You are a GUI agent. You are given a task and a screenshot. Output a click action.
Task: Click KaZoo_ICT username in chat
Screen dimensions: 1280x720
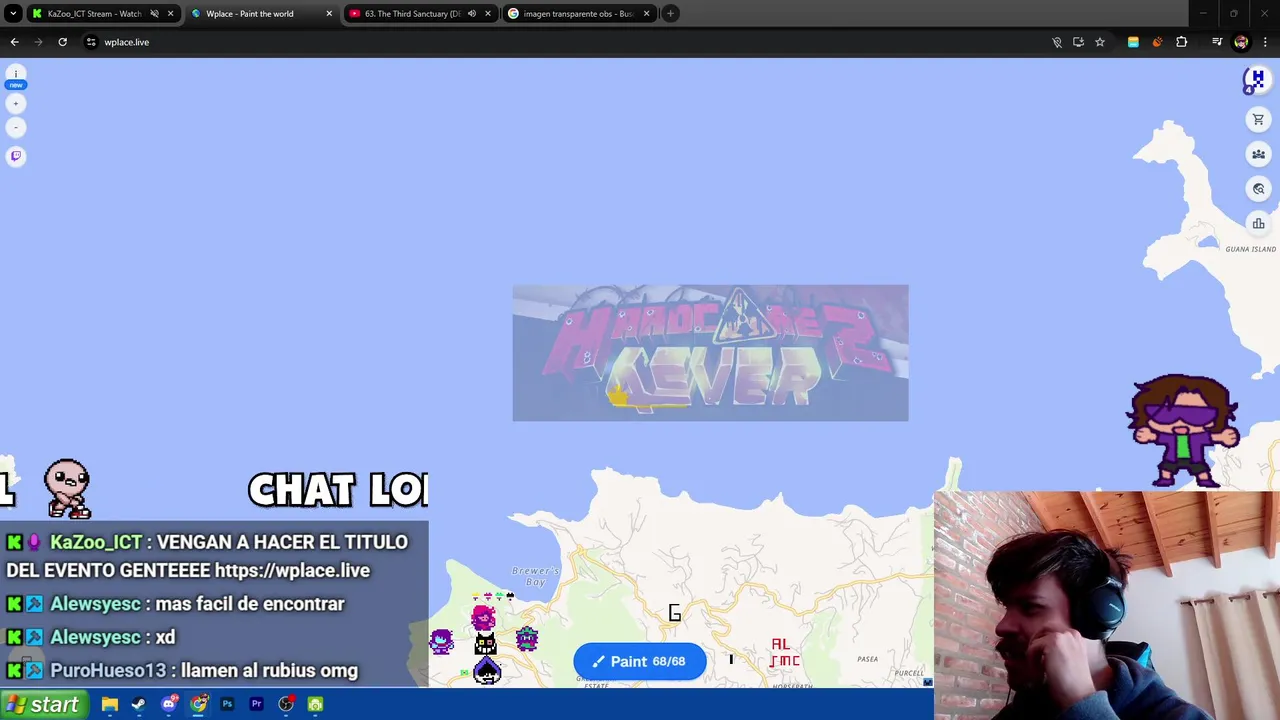click(96, 542)
